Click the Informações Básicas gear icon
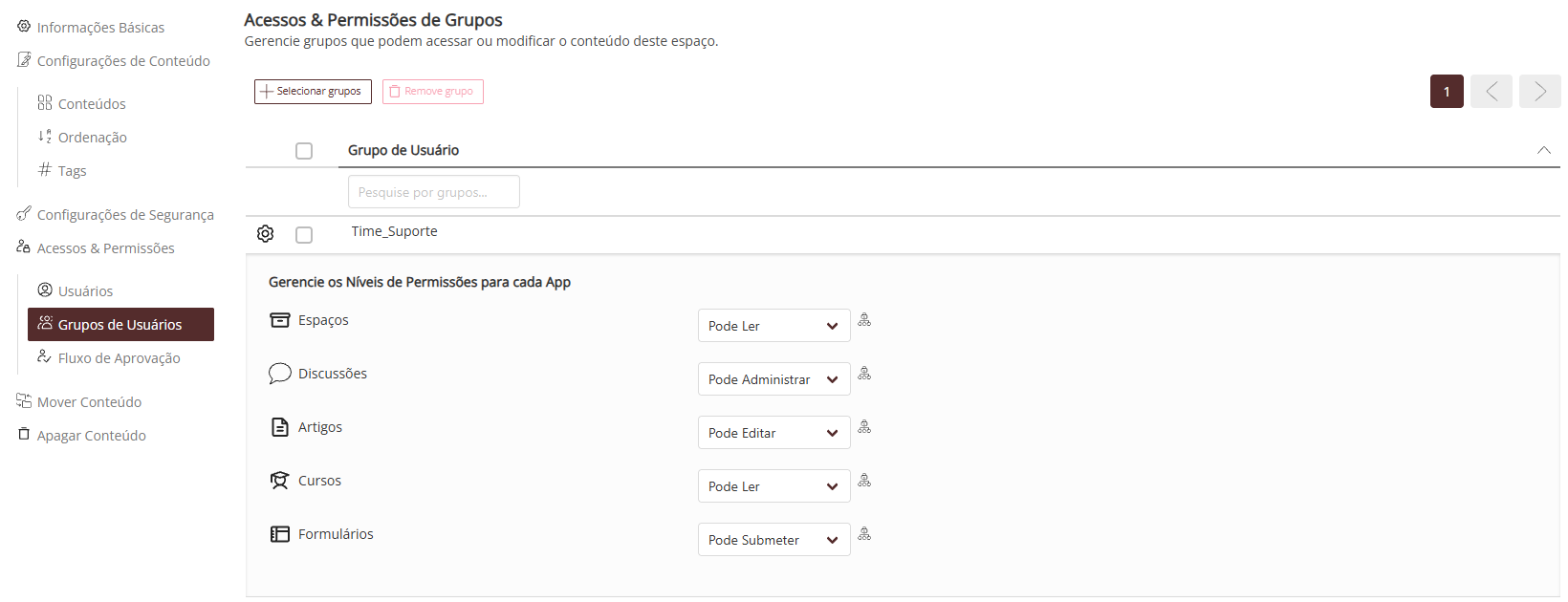This screenshot has height=602, width=1568. pos(24,27)
